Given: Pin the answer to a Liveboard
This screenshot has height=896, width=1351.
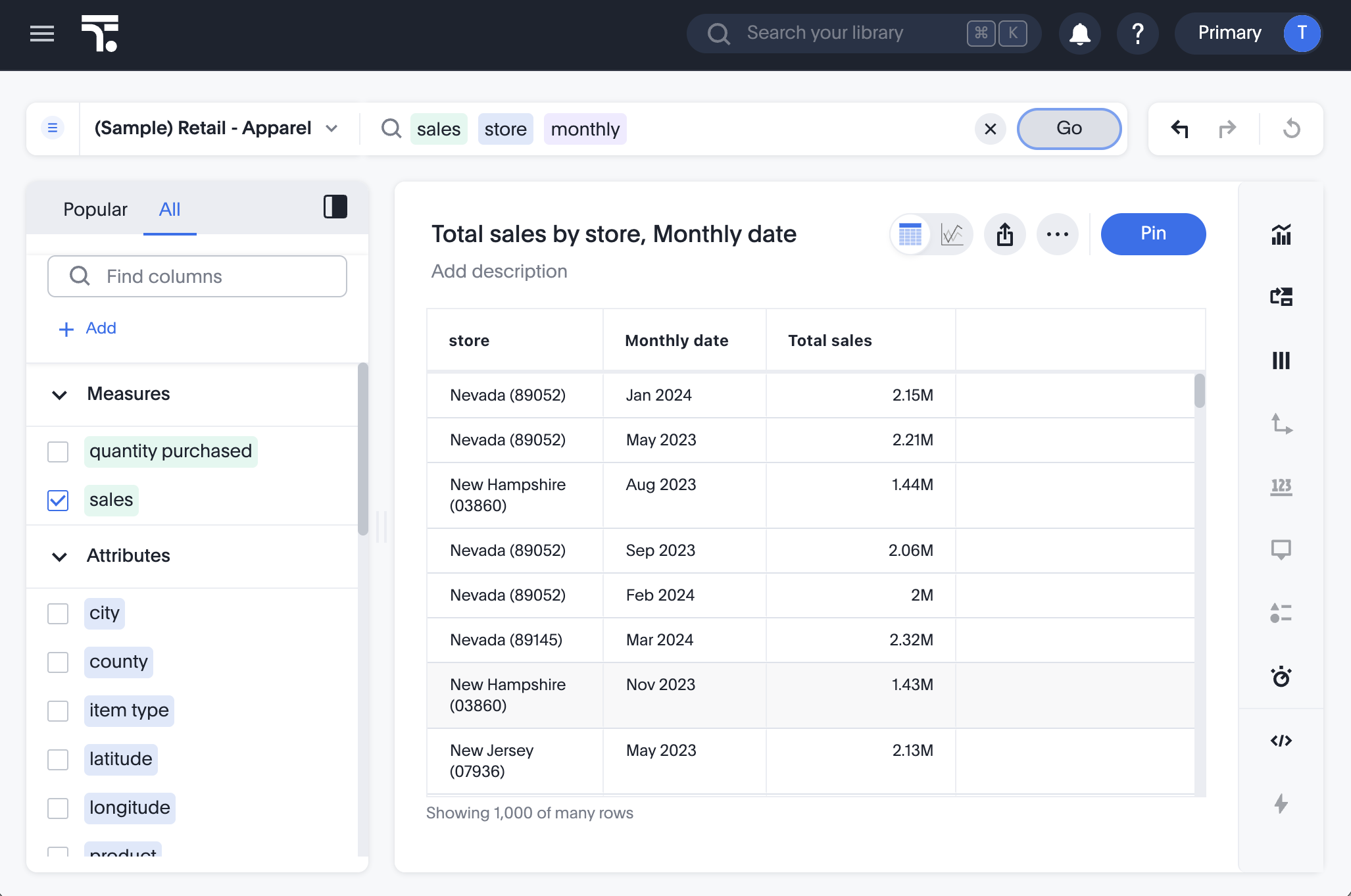Looking at the screenshot, I should click(x=1153, y=234).
